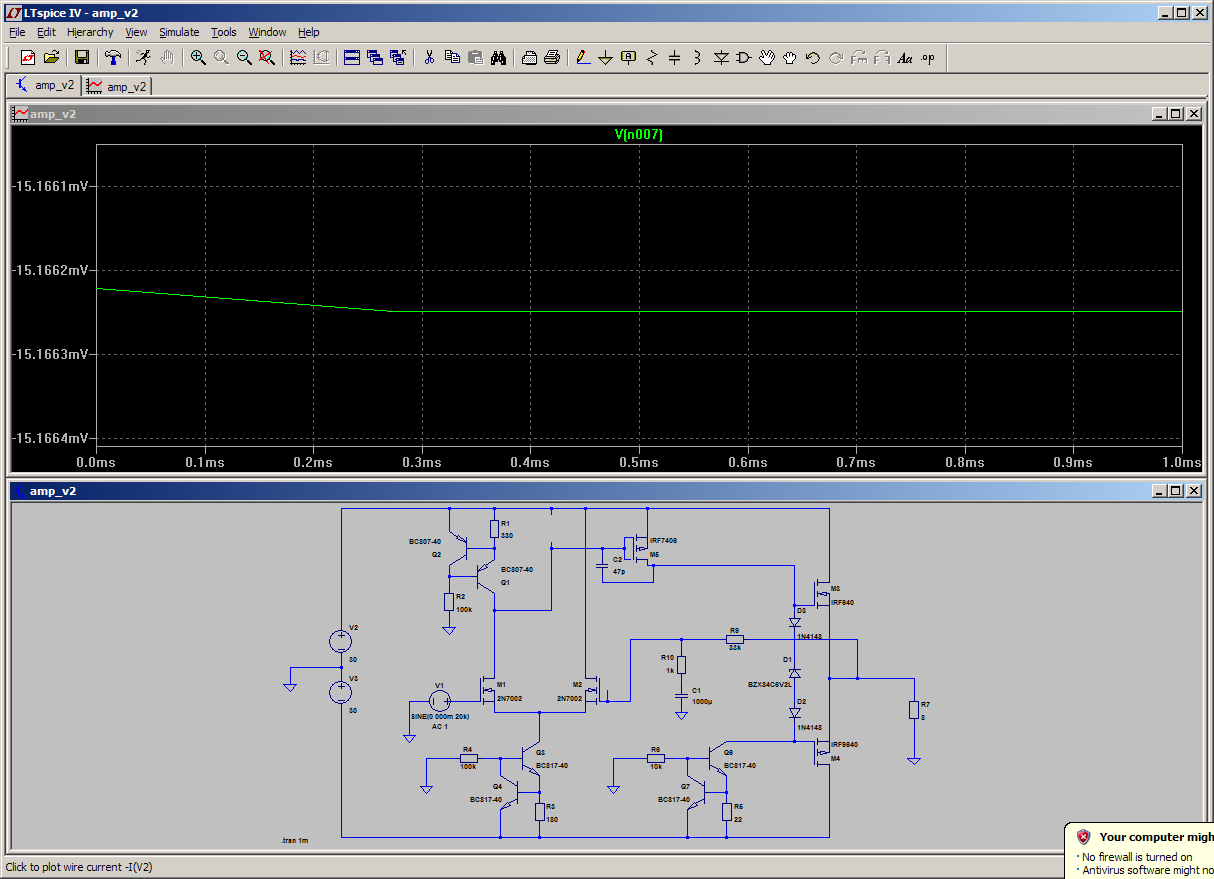Click the 0.5ms horizontal axis label
Screen dimensions: 1214x879
638,462
